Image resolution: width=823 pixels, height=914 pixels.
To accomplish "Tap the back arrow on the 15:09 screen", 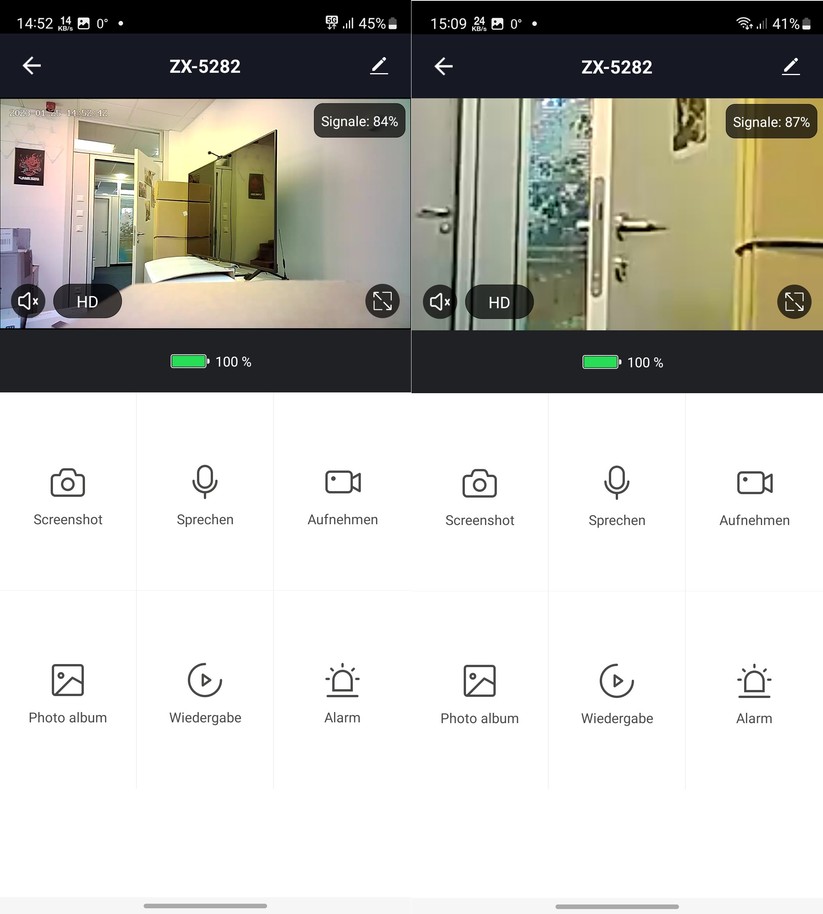I will pos(444,66).
